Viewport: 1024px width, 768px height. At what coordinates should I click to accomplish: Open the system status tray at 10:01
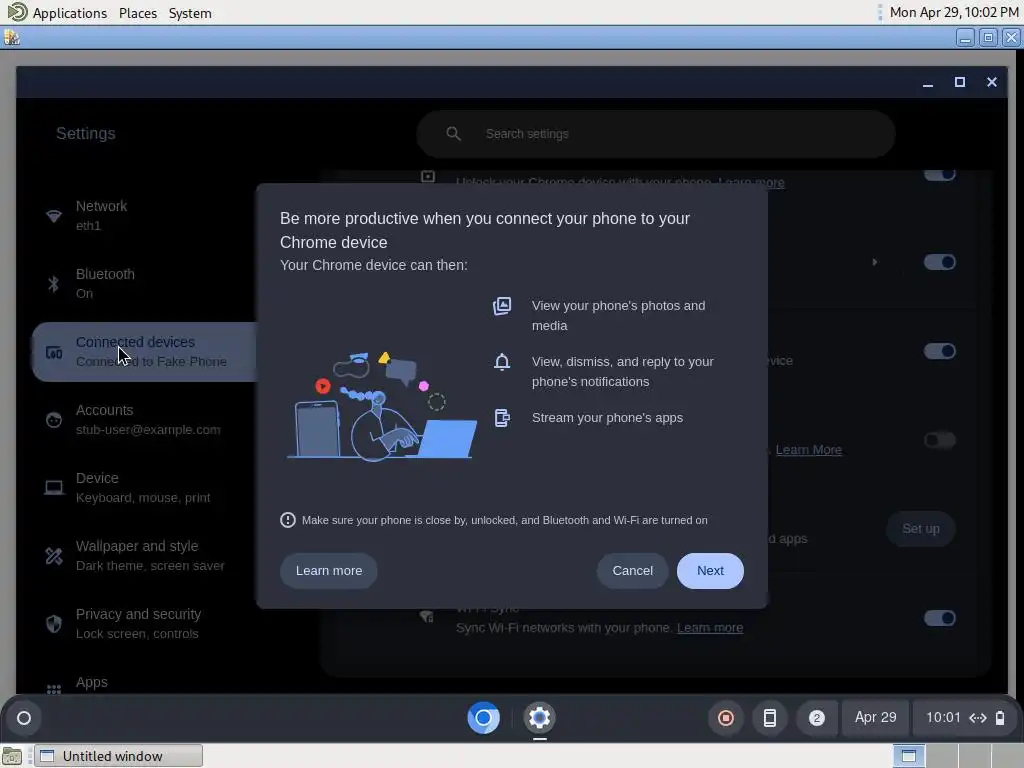coord(965,718)
